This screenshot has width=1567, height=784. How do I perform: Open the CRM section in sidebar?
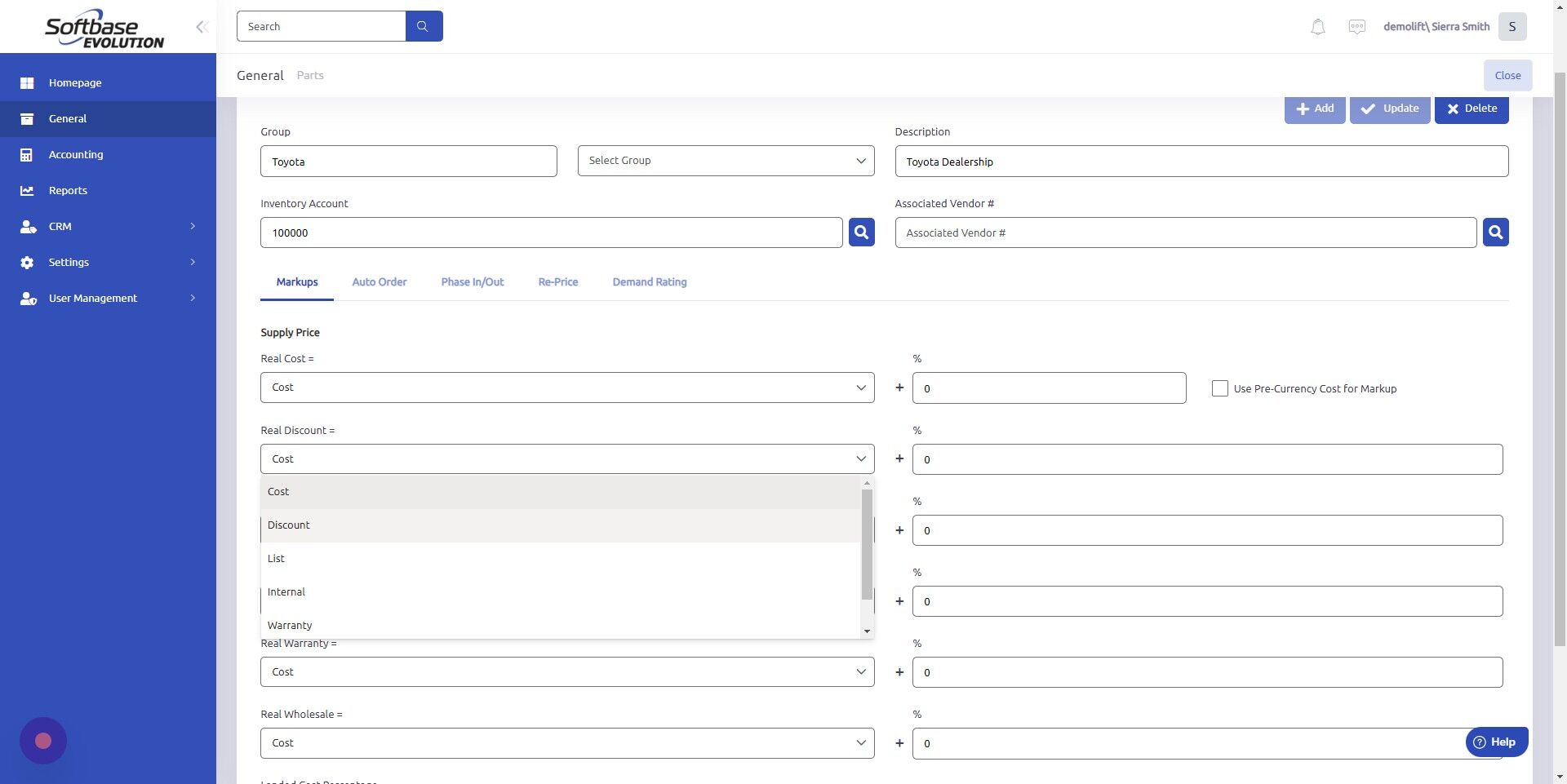(60, 226)
